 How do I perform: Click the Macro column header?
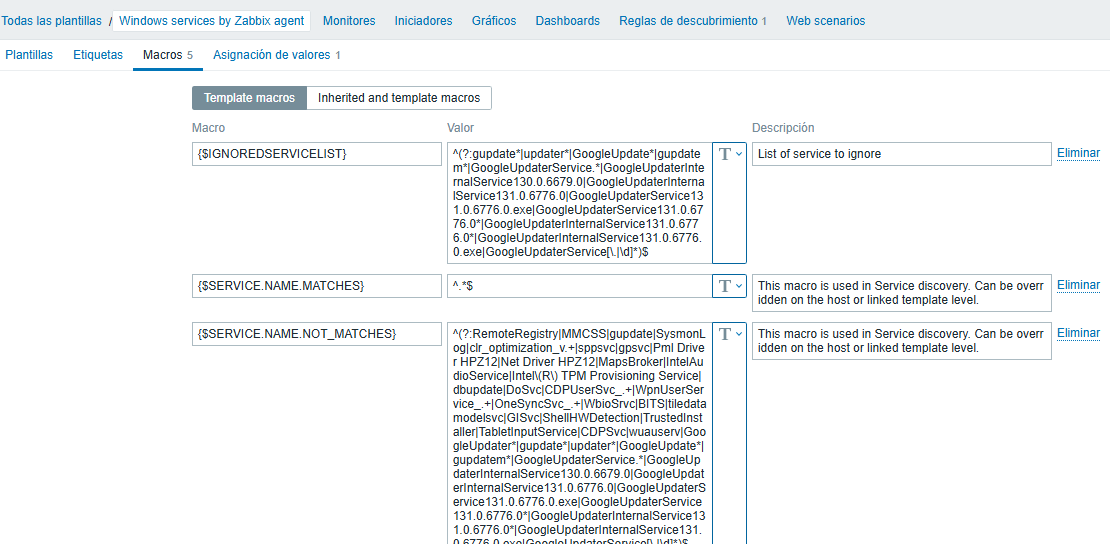tap(208, 128)
